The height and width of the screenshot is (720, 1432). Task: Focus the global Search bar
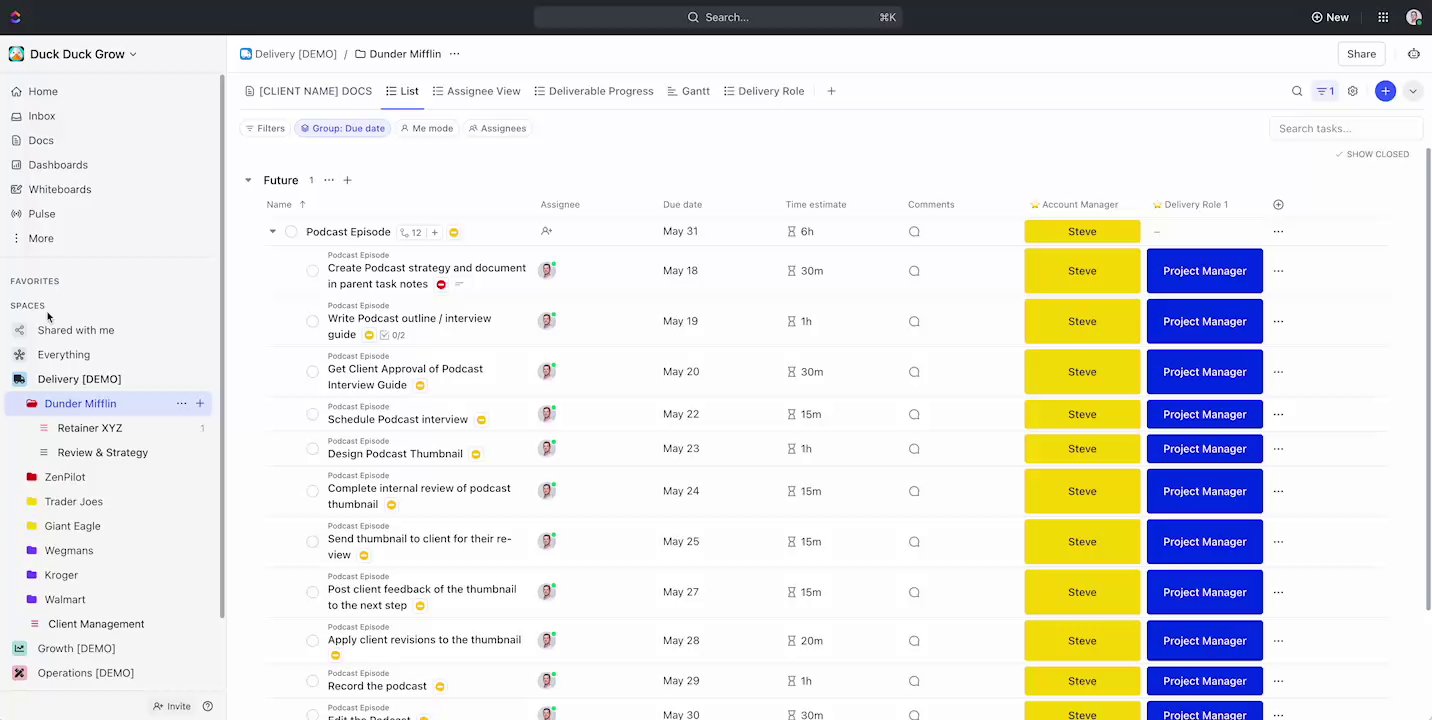pyautogui.click(x=718, y=17)
